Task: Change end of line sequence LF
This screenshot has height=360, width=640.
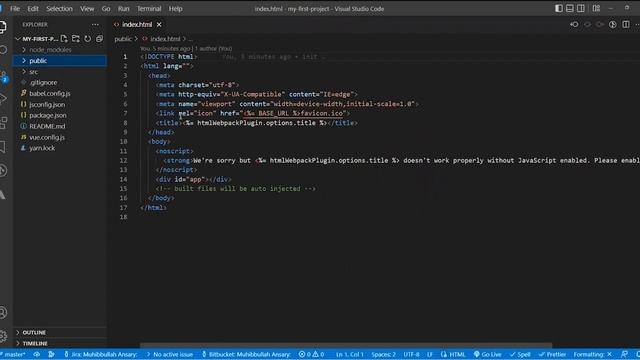Action: pos(430,354)
